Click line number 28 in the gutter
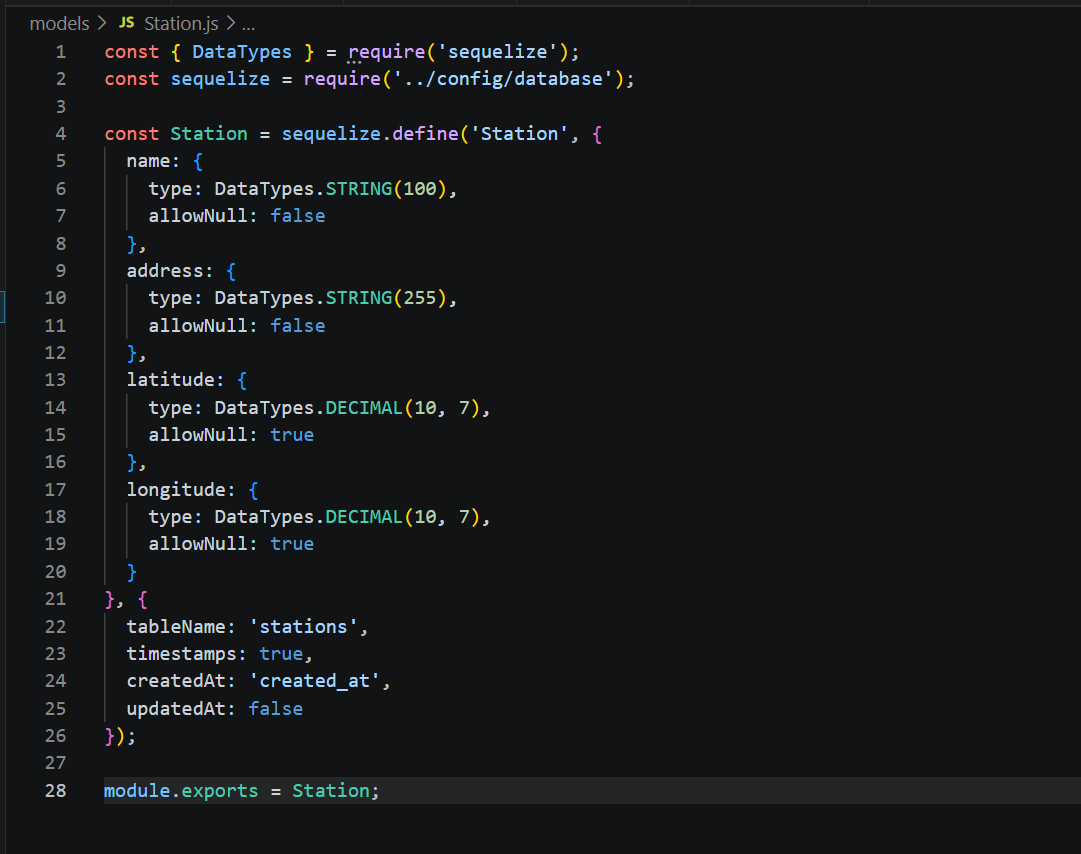The image size is (1081, 854). tap(56, 791)
